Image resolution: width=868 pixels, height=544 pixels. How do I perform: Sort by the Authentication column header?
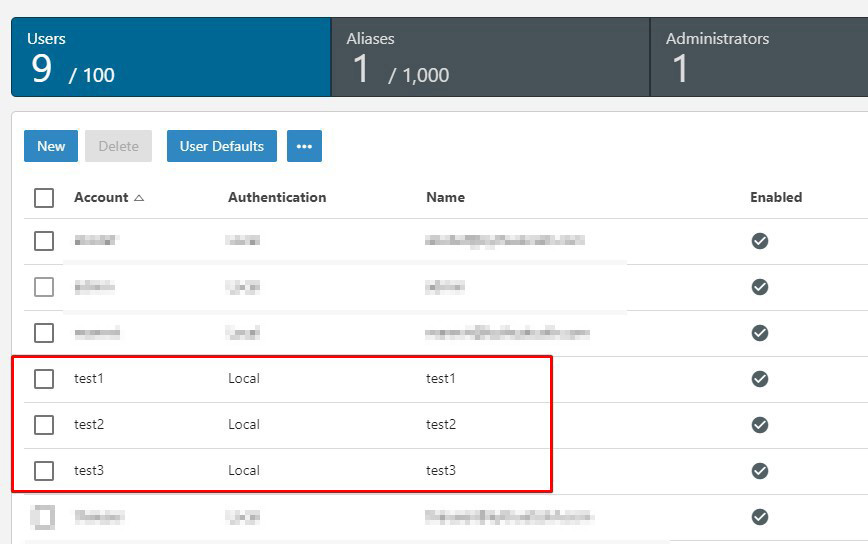click(277, 197)
